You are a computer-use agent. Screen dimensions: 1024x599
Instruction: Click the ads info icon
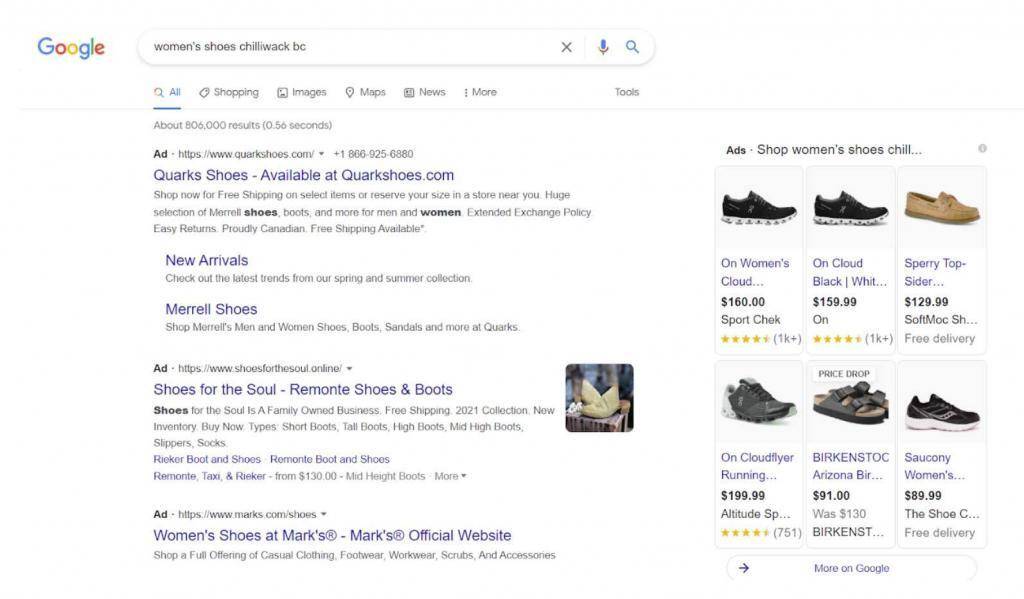click(982, 149)
